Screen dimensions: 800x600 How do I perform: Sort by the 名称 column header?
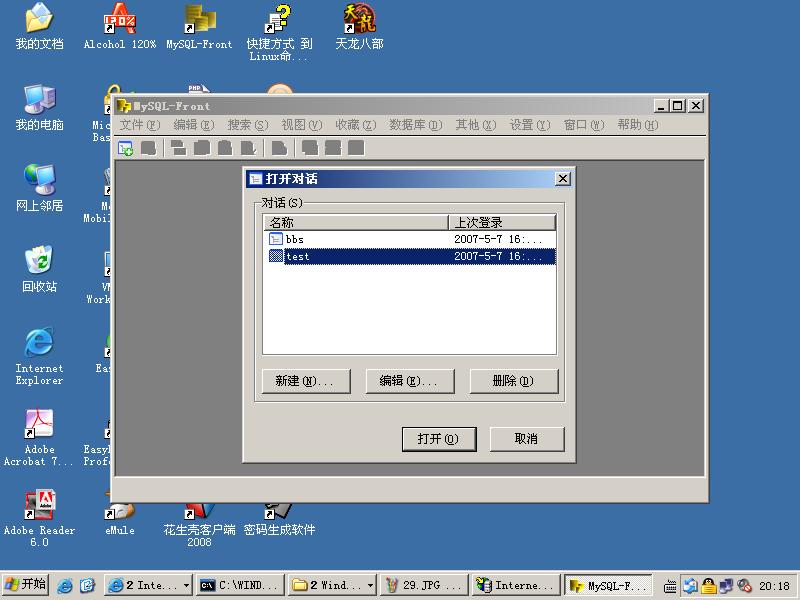(356, 222)
